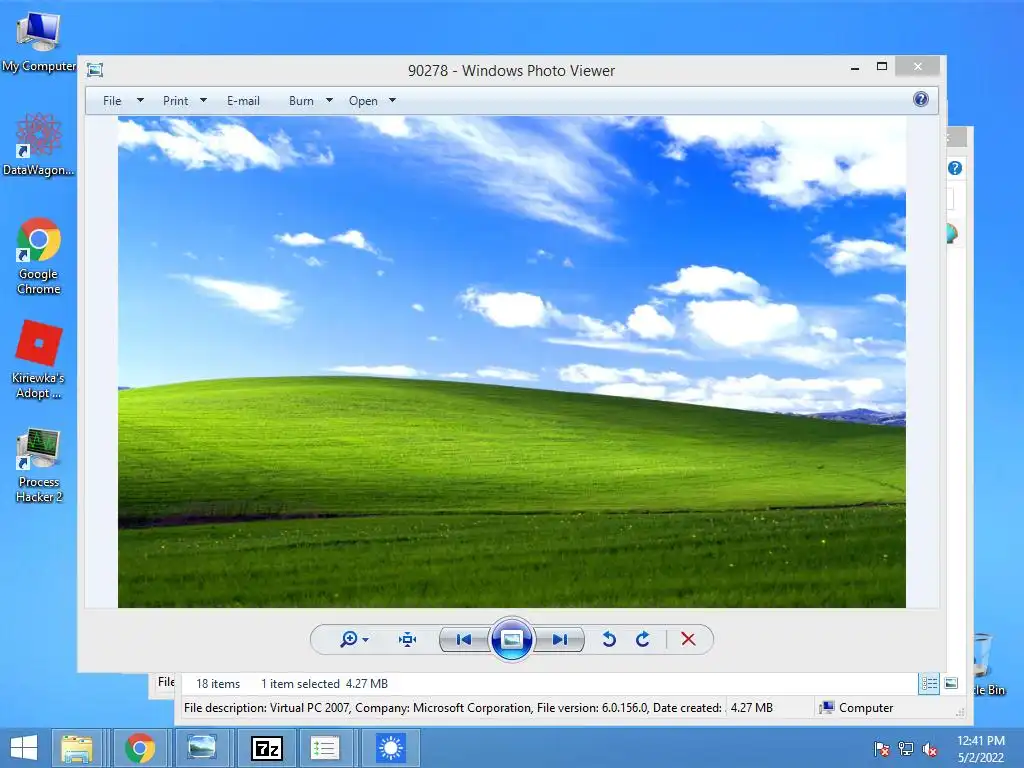Click the Action Center flag tray icon
This screenshot has height=768, width=1024.
(x=882, y=748)
